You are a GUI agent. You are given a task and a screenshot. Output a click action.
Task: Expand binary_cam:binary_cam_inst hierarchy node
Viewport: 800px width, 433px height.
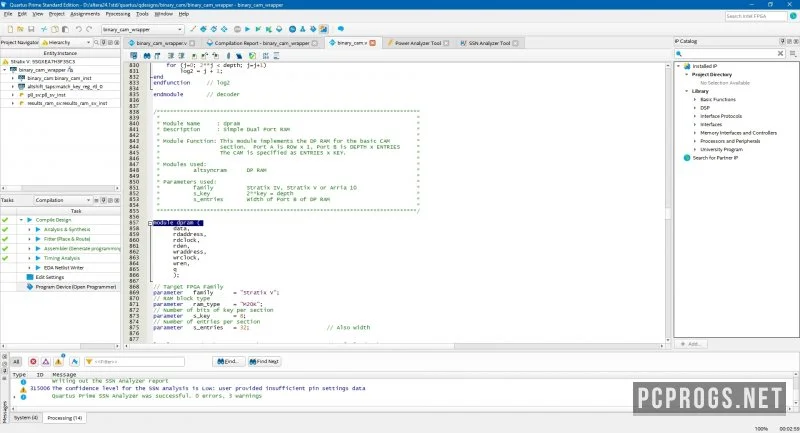pos(13,79)
